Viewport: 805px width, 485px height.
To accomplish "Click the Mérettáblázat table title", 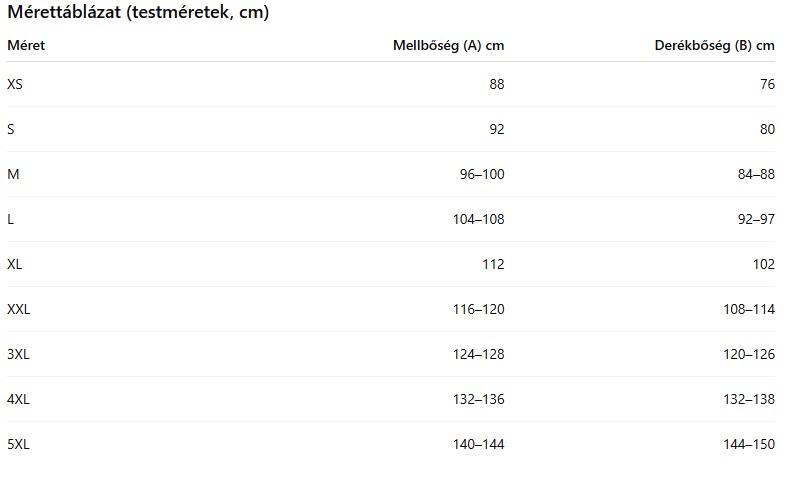I will (138, 13).
